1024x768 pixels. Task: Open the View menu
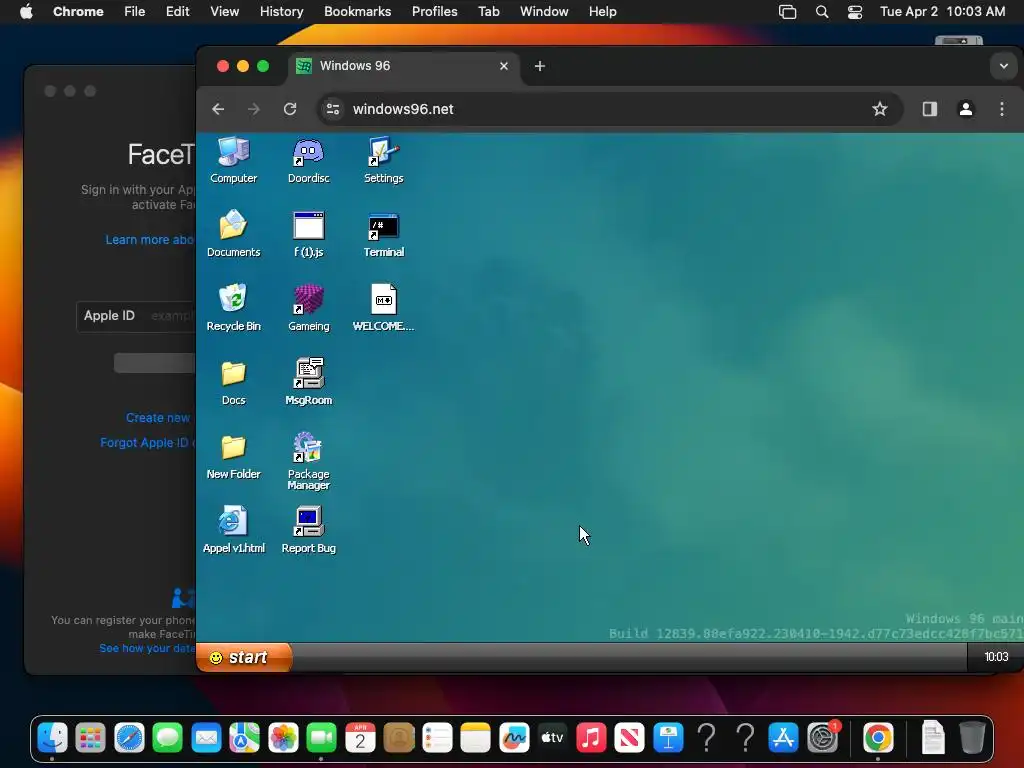(224, 12)
